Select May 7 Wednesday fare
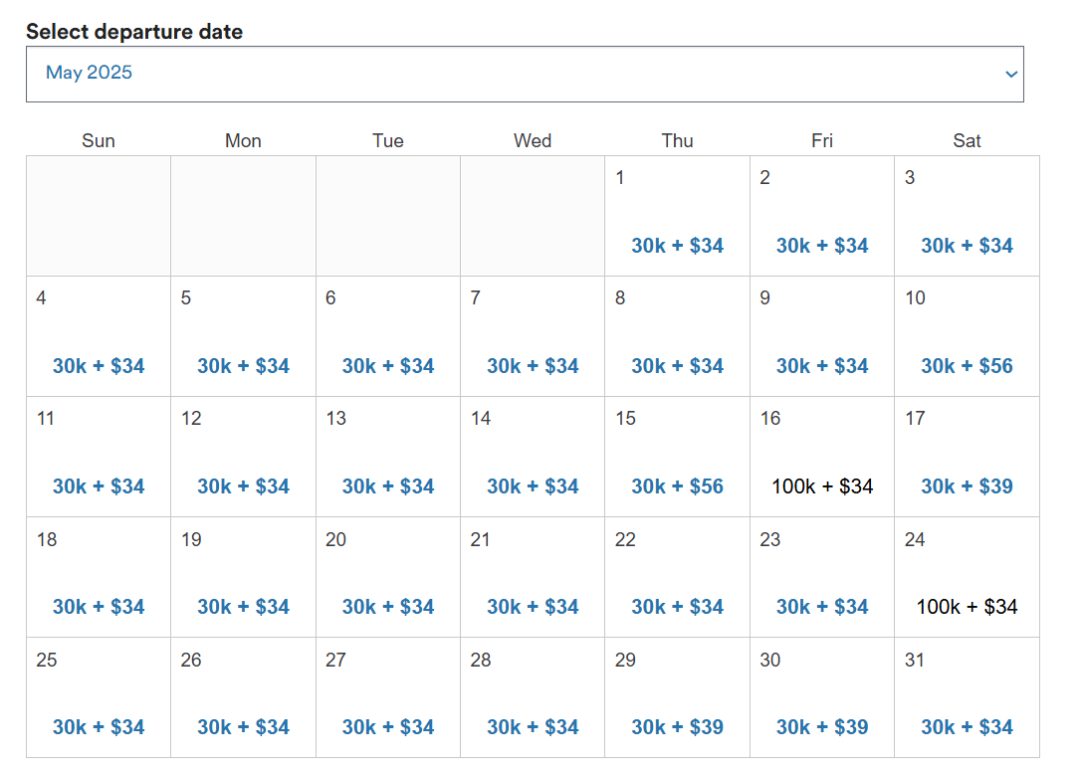 (532, 336)
